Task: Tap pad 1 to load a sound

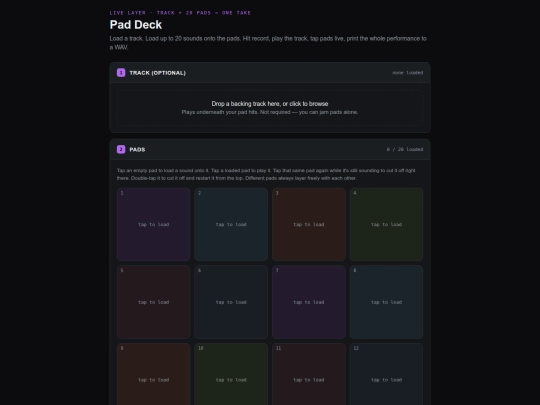Action: 154,224
